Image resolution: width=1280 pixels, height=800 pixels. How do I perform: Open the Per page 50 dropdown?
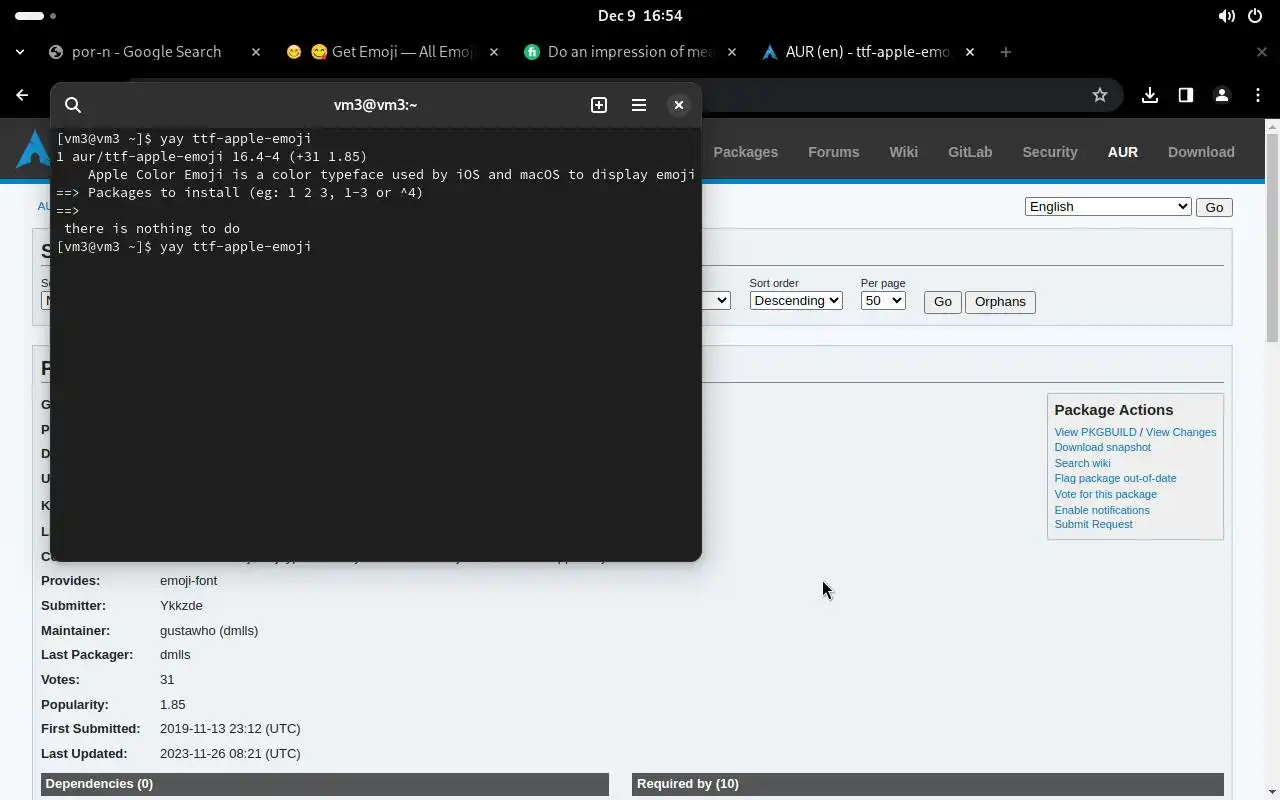[x=883, y=300]
